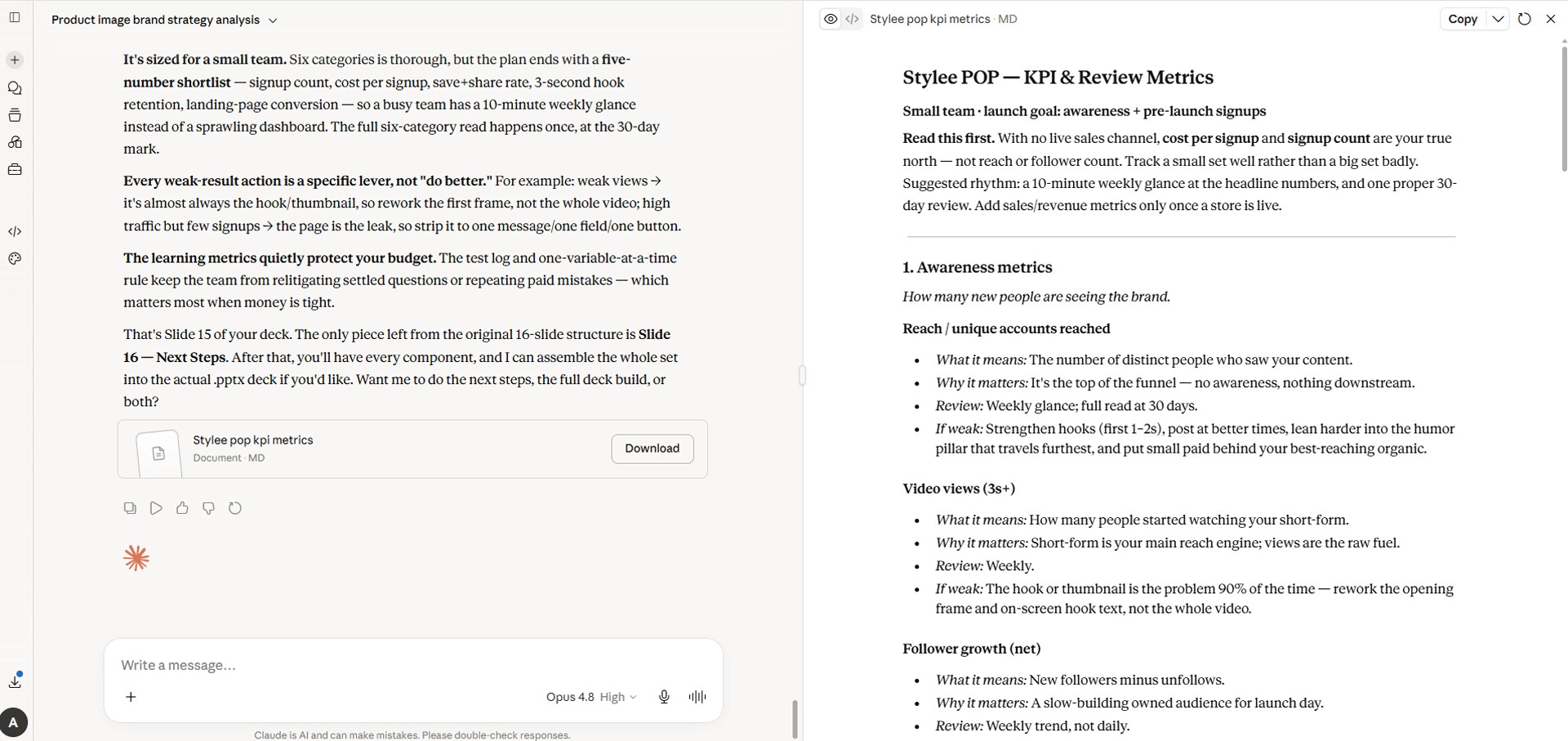Open the Stylee pop kpi metrics attachment card
This screenshot has height=741, width=1568.
click(x=412, y=449)
